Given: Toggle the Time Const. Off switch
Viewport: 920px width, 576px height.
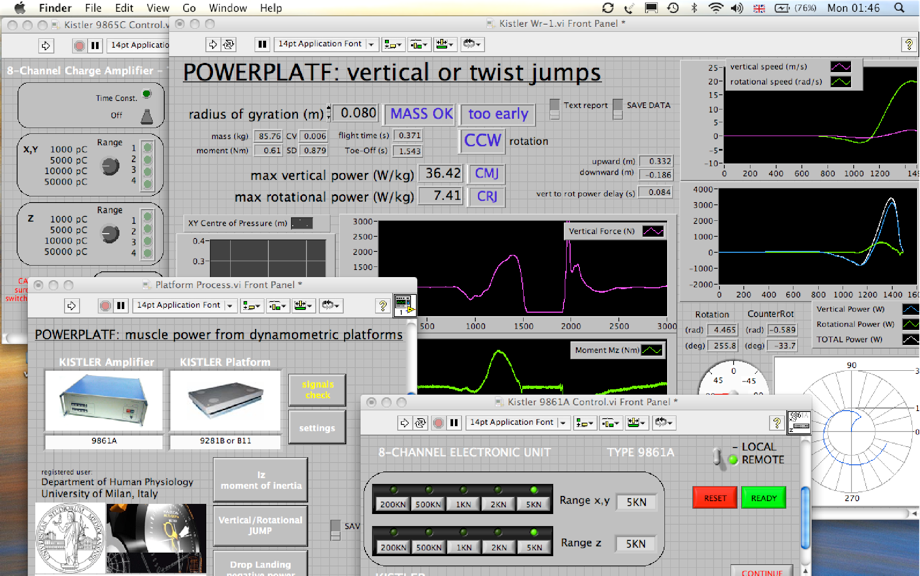Looking at the screenshot, I should [147, 116].
